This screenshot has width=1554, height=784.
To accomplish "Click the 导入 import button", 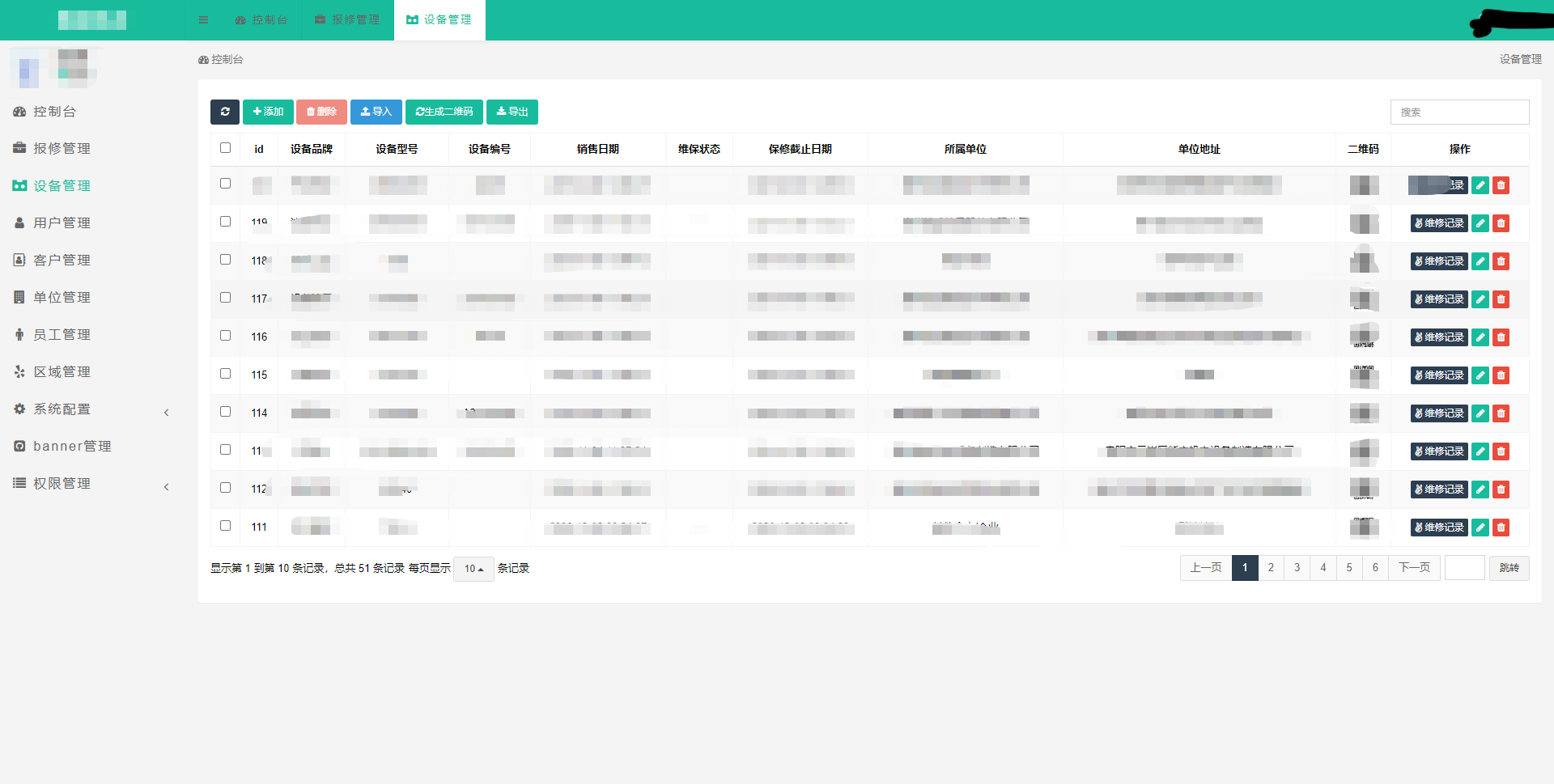I will tap(376, 112).
